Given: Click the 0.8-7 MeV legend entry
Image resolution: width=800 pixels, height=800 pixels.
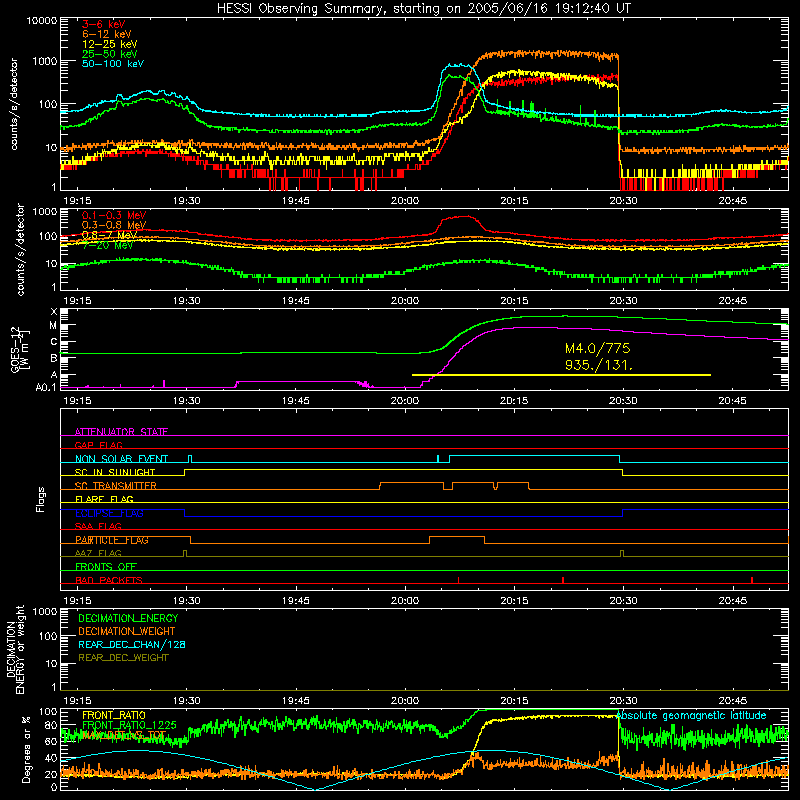Looking at the screenshot, I should coord(109,235).
